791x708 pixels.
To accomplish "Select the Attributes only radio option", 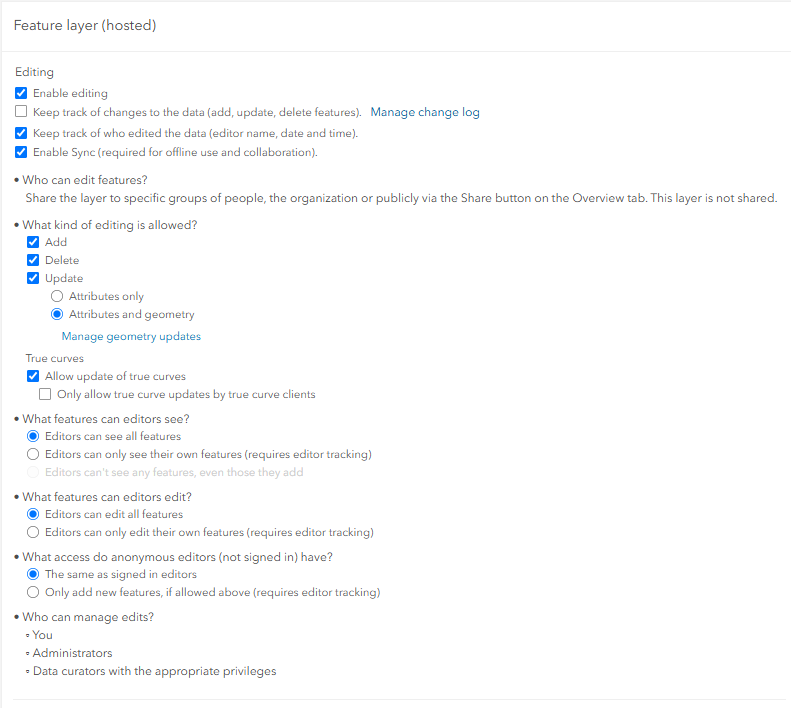I will pyautogui.click(x=57, y=296).
